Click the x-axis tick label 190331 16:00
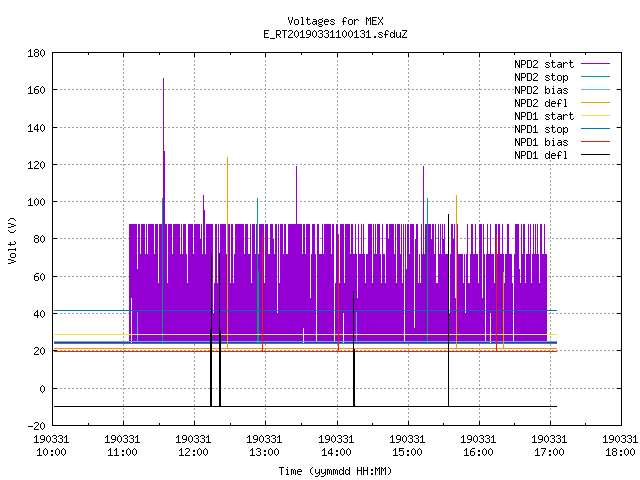The width and height of the screenshot is (640, 480). pyautogui.click(x=478, y=446)
